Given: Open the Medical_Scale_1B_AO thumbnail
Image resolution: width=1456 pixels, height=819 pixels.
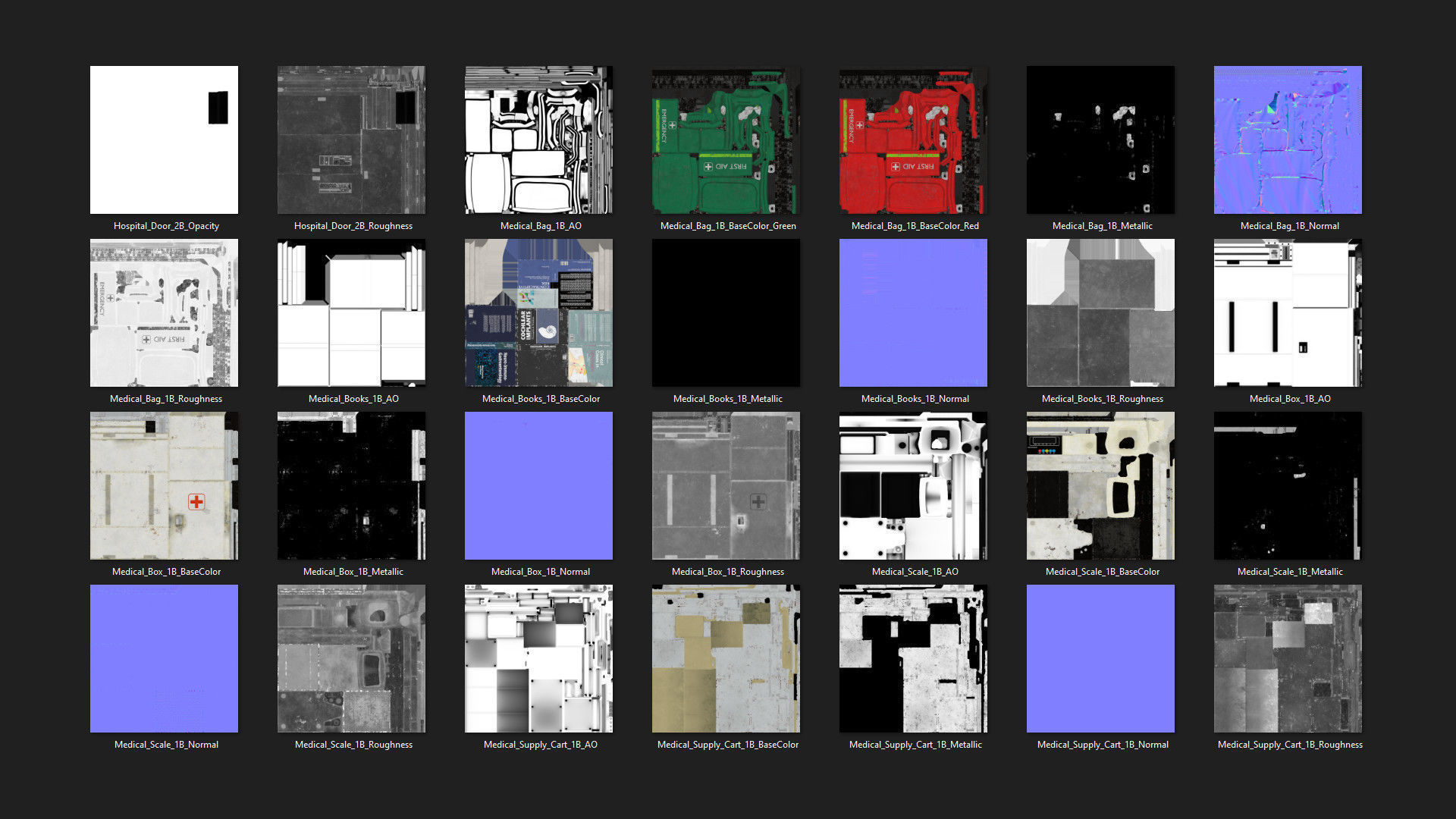Looking at the screenshot, I should pos(913,485).
